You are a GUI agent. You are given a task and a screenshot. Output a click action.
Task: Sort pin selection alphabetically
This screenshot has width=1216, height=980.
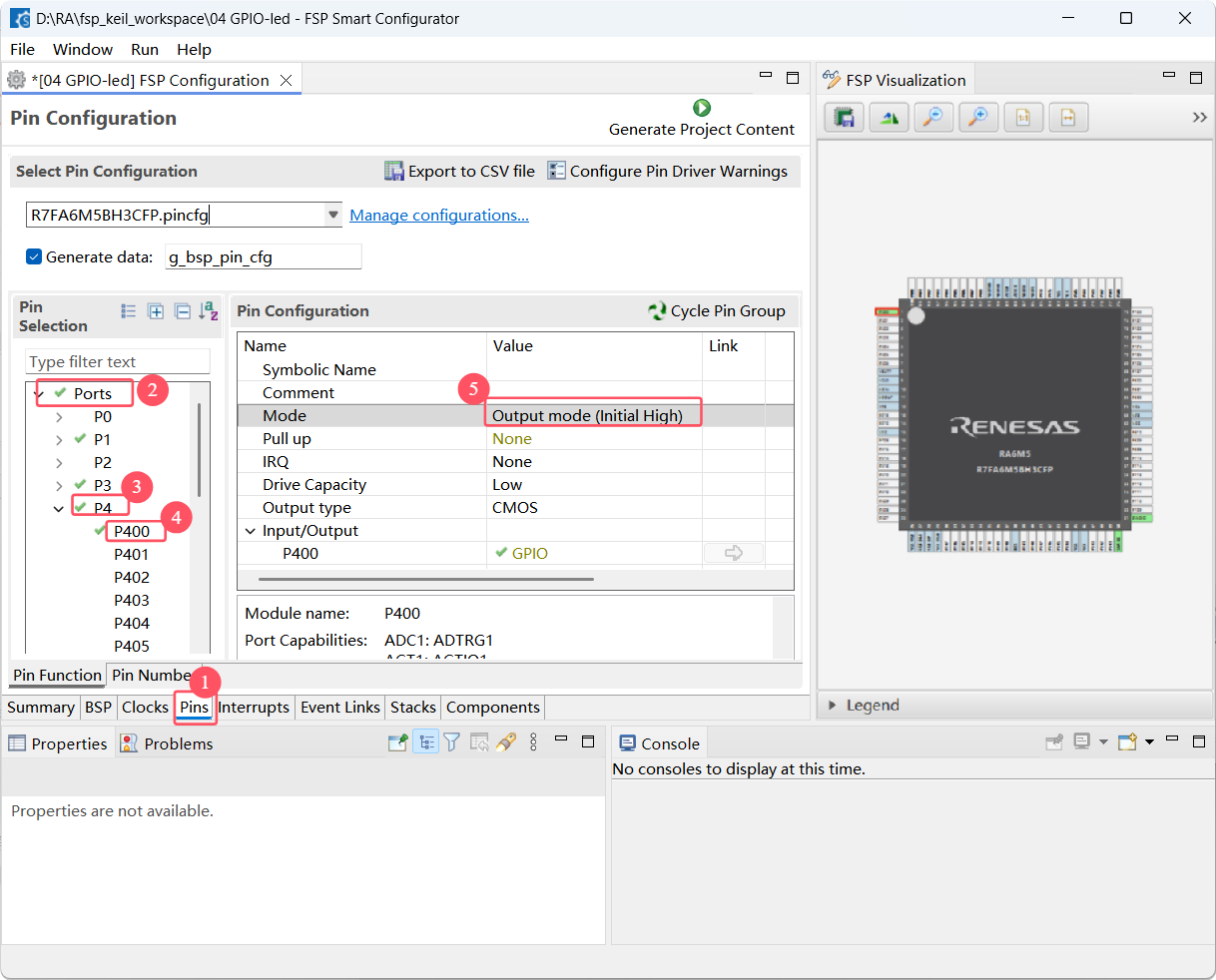(x=208, y=311)
